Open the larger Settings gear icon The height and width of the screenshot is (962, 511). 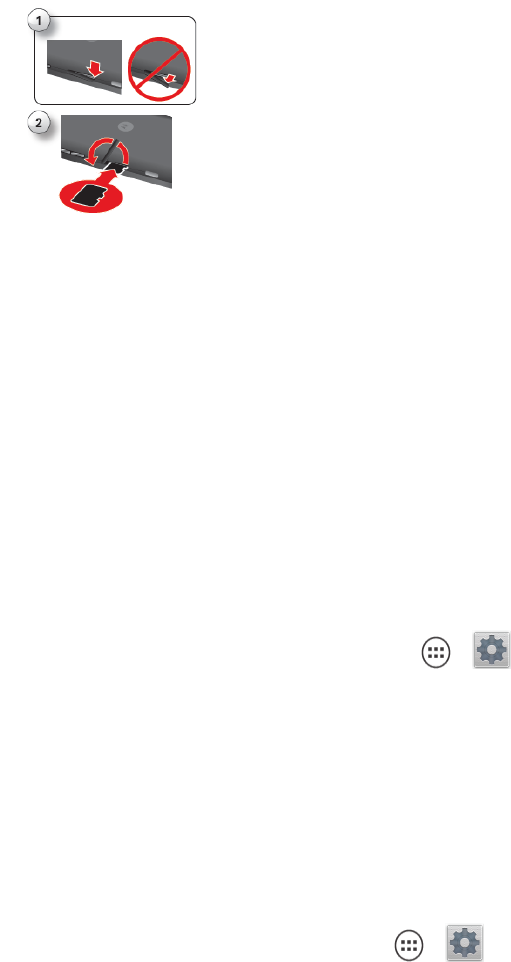(x=491, y=650)
